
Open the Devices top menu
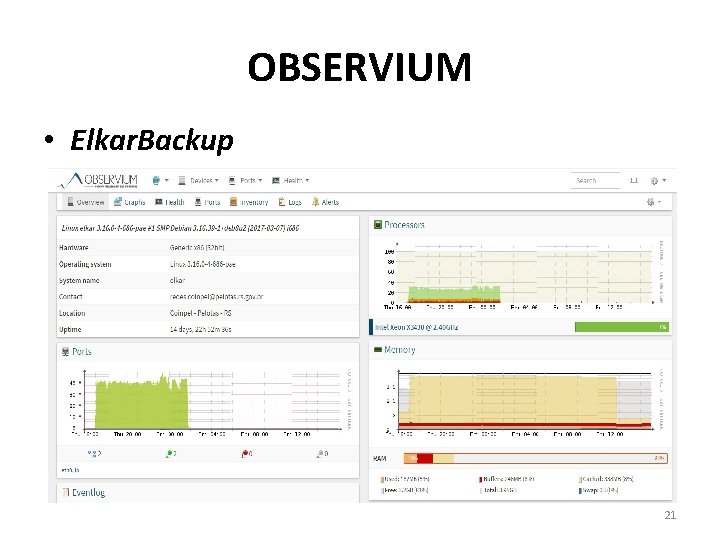198,180
